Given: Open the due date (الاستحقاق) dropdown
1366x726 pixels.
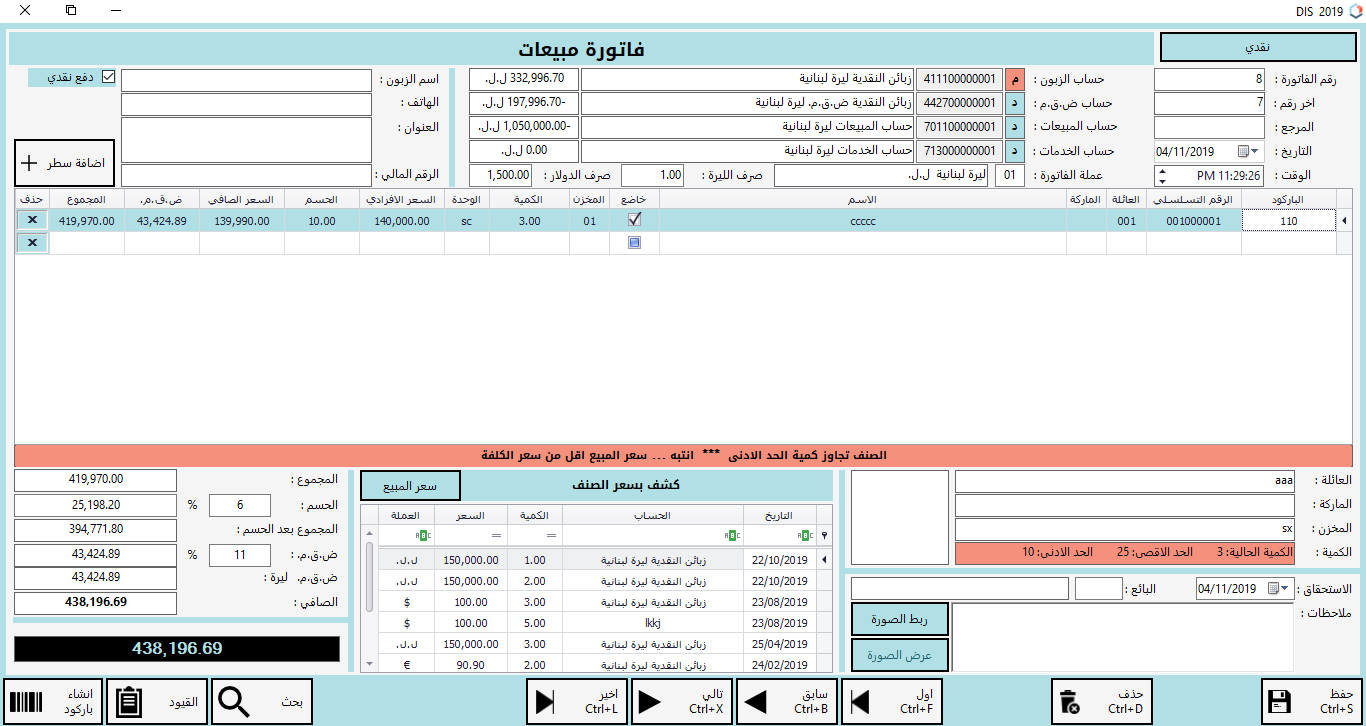Looking at the screenshot, I should pyautogui.click(x=1284, y=589).
